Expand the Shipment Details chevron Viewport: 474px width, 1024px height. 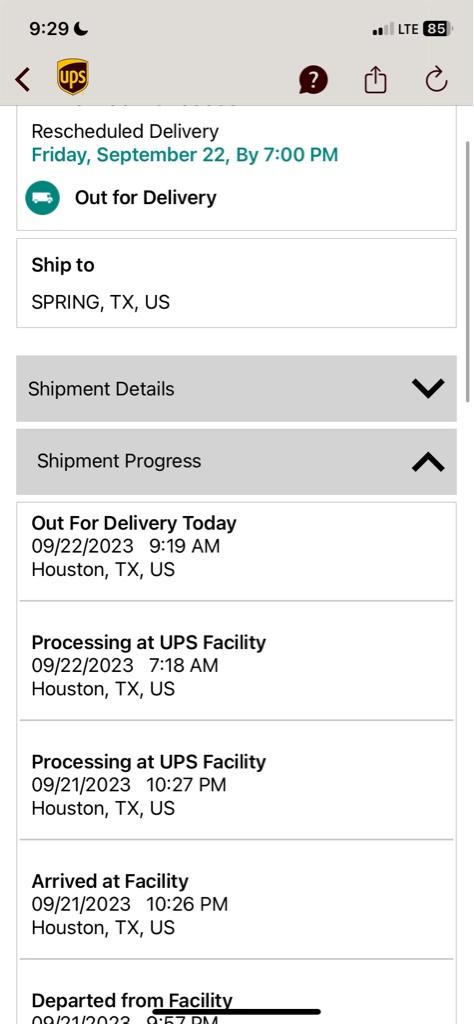click(428, 389)
